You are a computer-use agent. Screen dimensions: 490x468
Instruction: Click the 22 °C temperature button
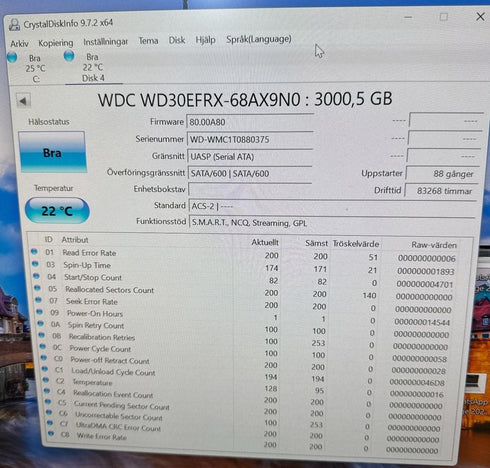click(57, 210)
